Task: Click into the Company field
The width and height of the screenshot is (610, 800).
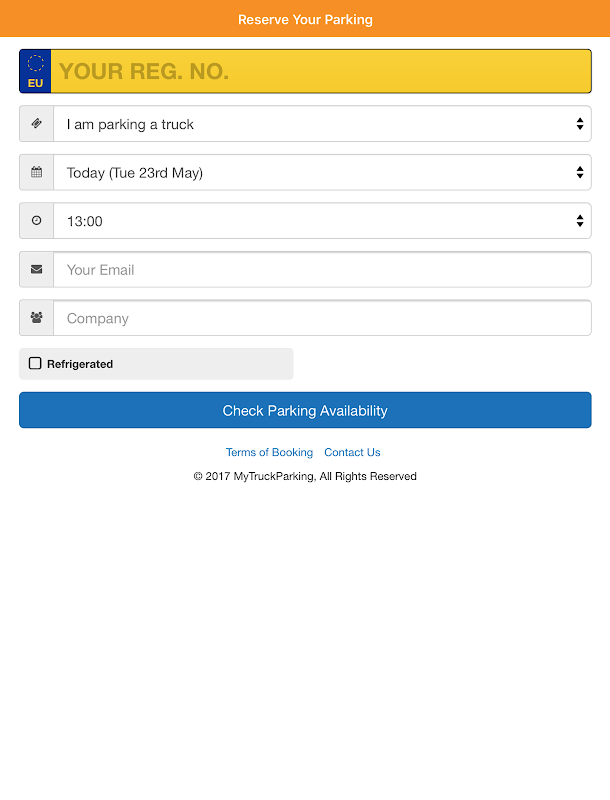Action: tap(322, 318)
